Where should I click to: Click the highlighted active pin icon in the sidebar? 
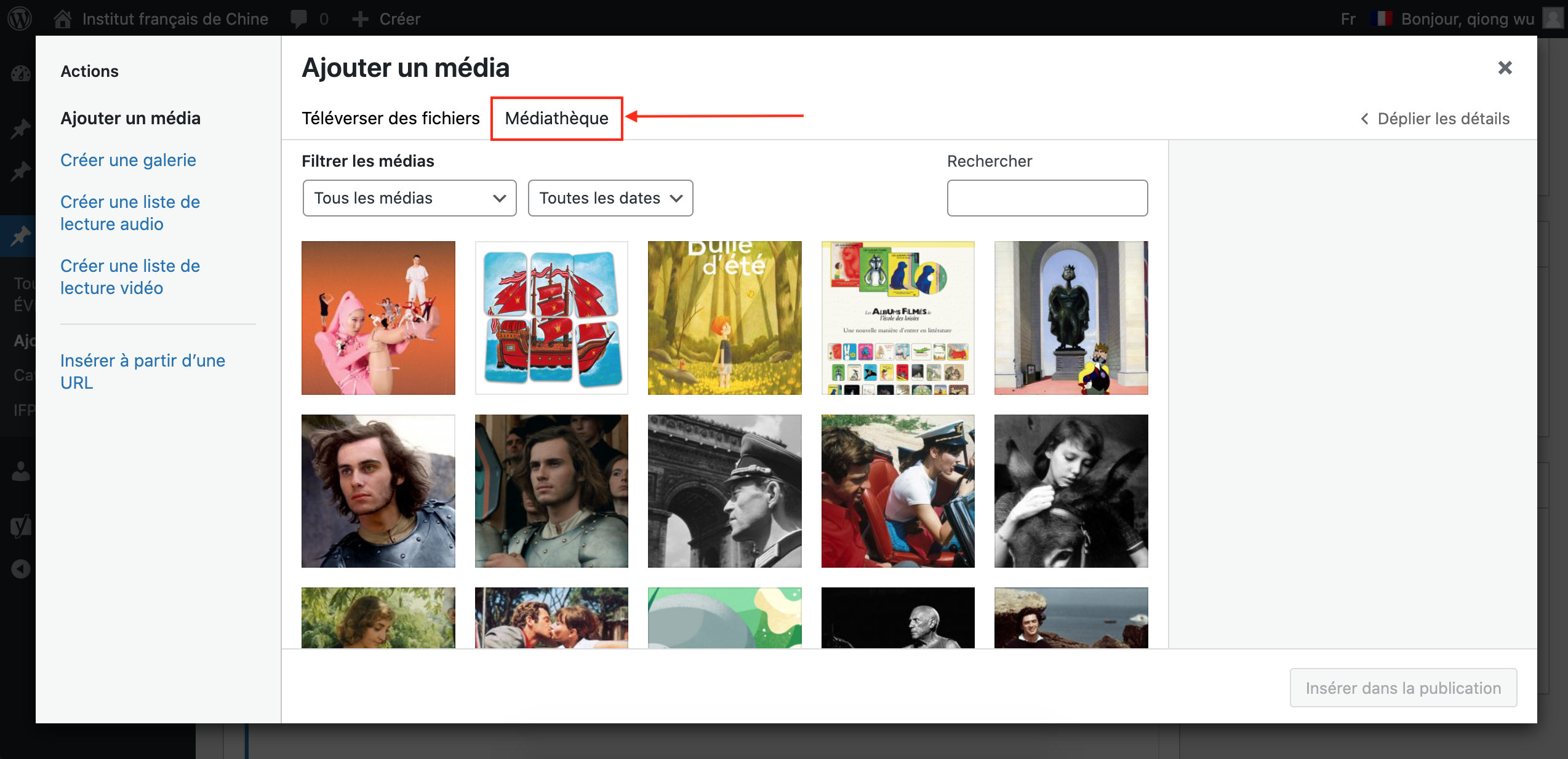20,236
